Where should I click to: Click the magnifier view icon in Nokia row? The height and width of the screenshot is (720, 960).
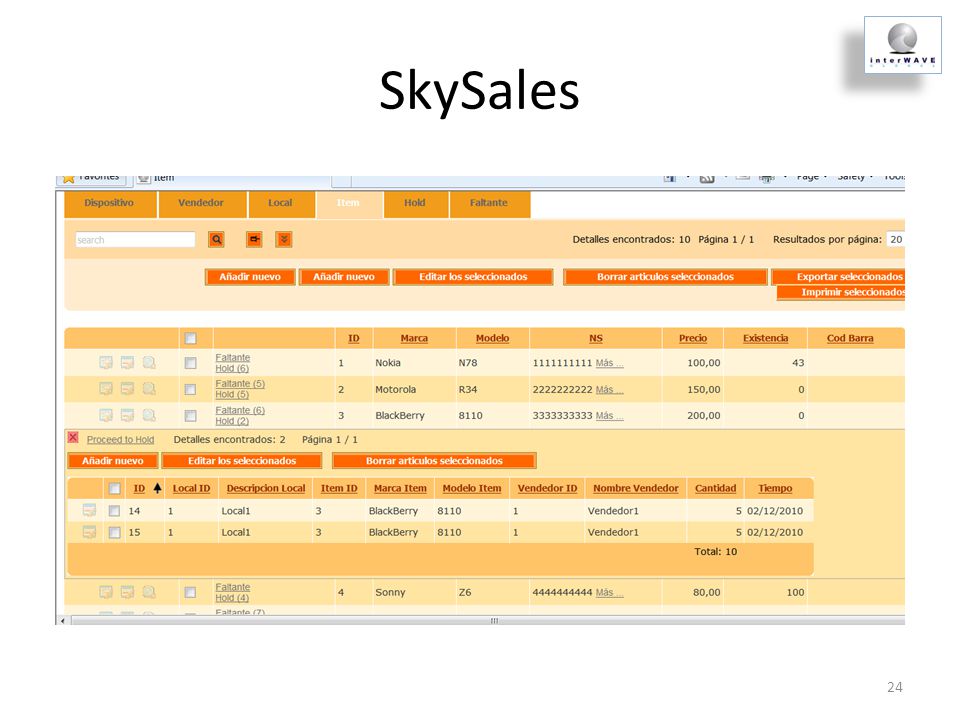(x=149, y=362)
